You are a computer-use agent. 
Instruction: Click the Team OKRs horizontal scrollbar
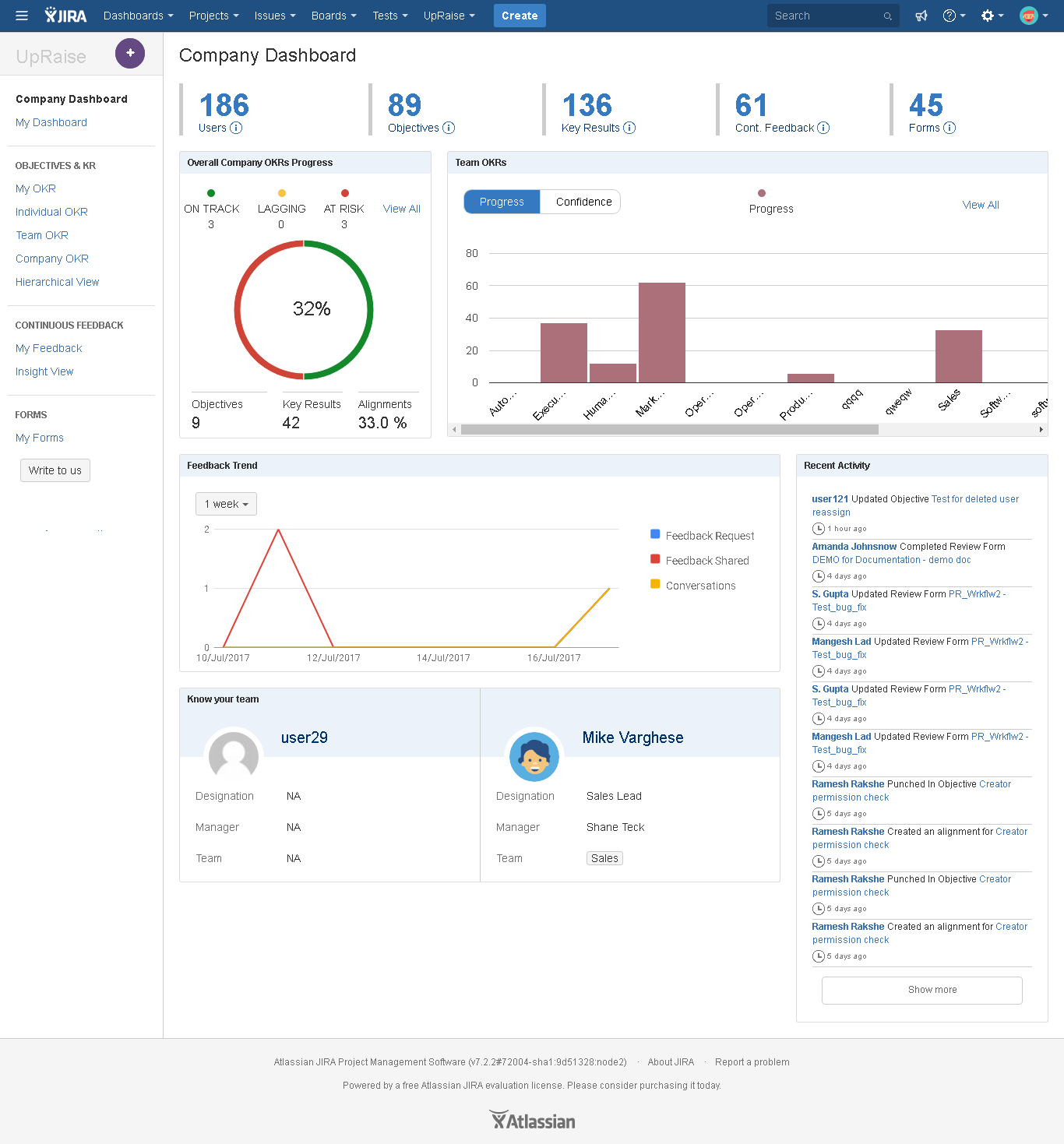(670, 430)
